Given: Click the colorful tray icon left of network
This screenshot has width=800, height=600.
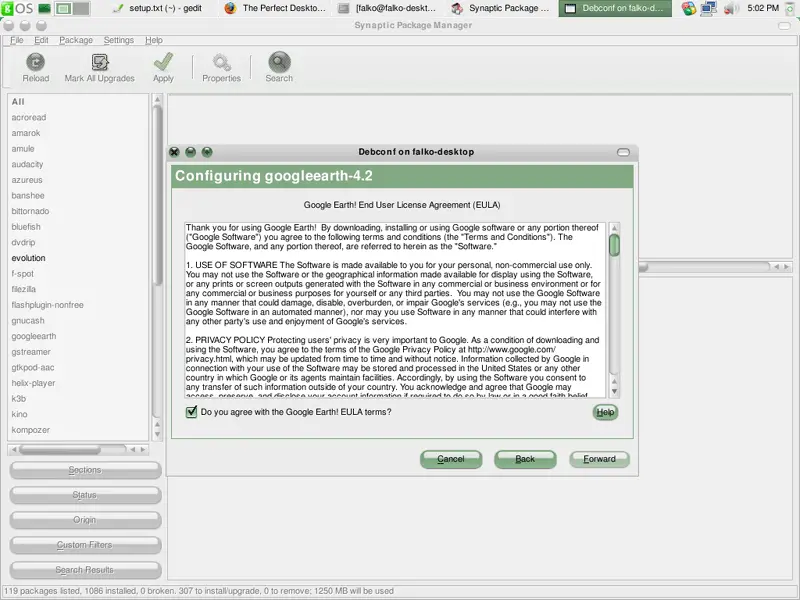Looking at the screenshot, I should 689,8.
